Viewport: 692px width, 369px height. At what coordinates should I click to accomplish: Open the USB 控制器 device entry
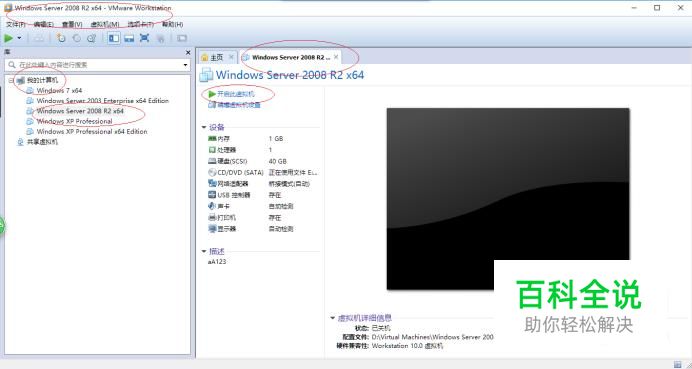(x=233, y=195)
